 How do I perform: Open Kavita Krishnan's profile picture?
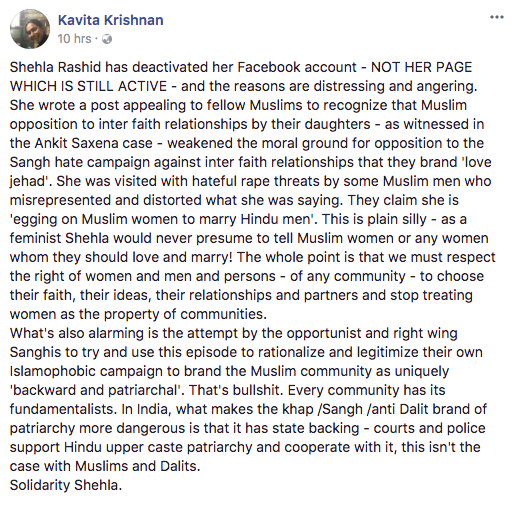tap(30, 29)
